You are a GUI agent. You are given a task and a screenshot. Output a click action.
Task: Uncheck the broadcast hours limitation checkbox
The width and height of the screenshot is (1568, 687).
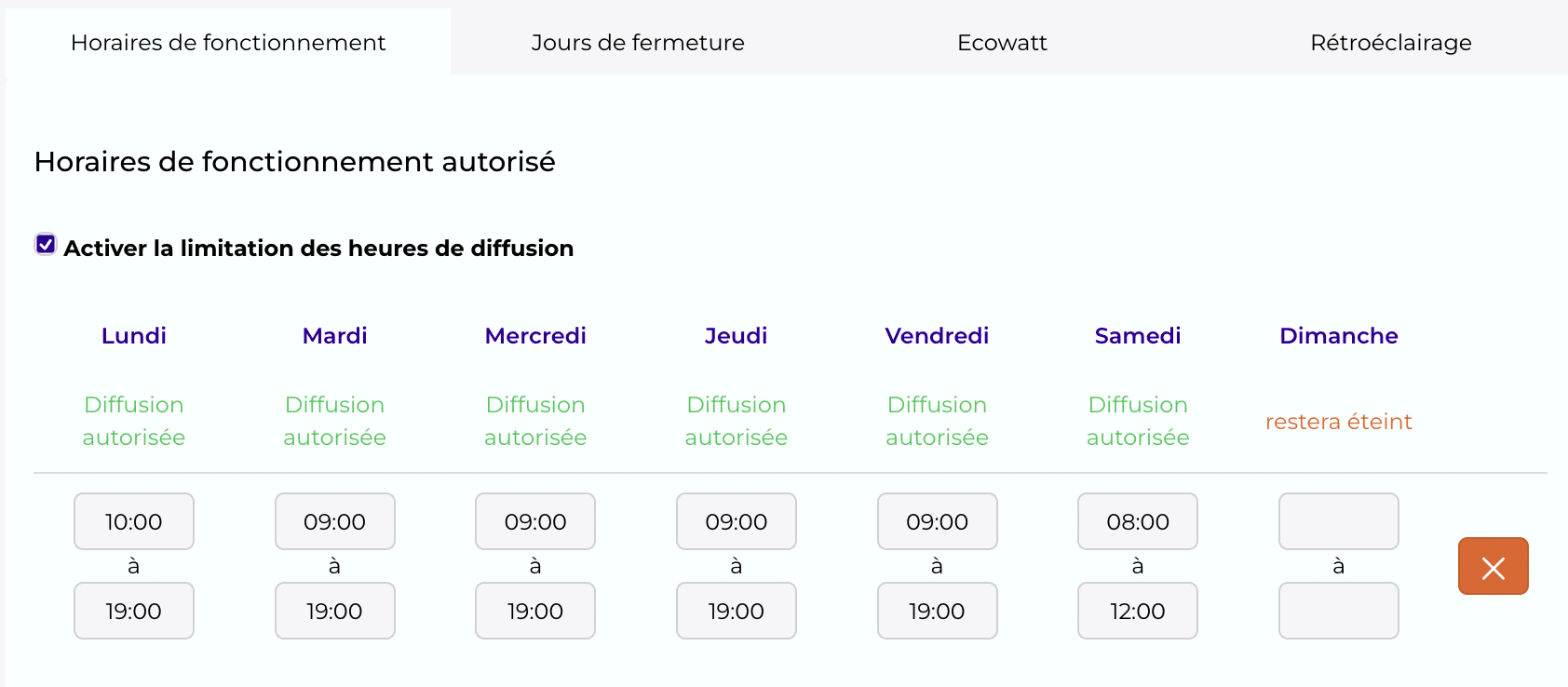[x=46, y=245]
